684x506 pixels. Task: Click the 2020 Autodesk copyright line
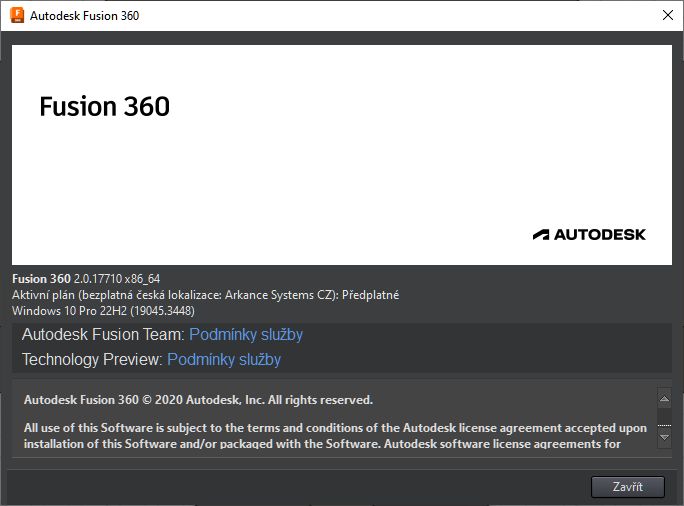click(198, 400)
